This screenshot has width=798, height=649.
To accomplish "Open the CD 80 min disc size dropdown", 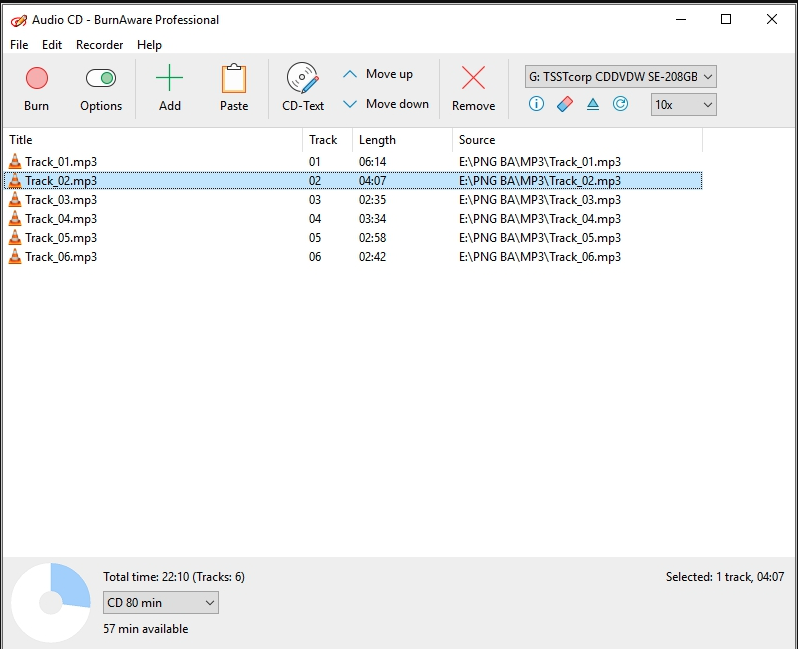I will [x=161, y=603].
